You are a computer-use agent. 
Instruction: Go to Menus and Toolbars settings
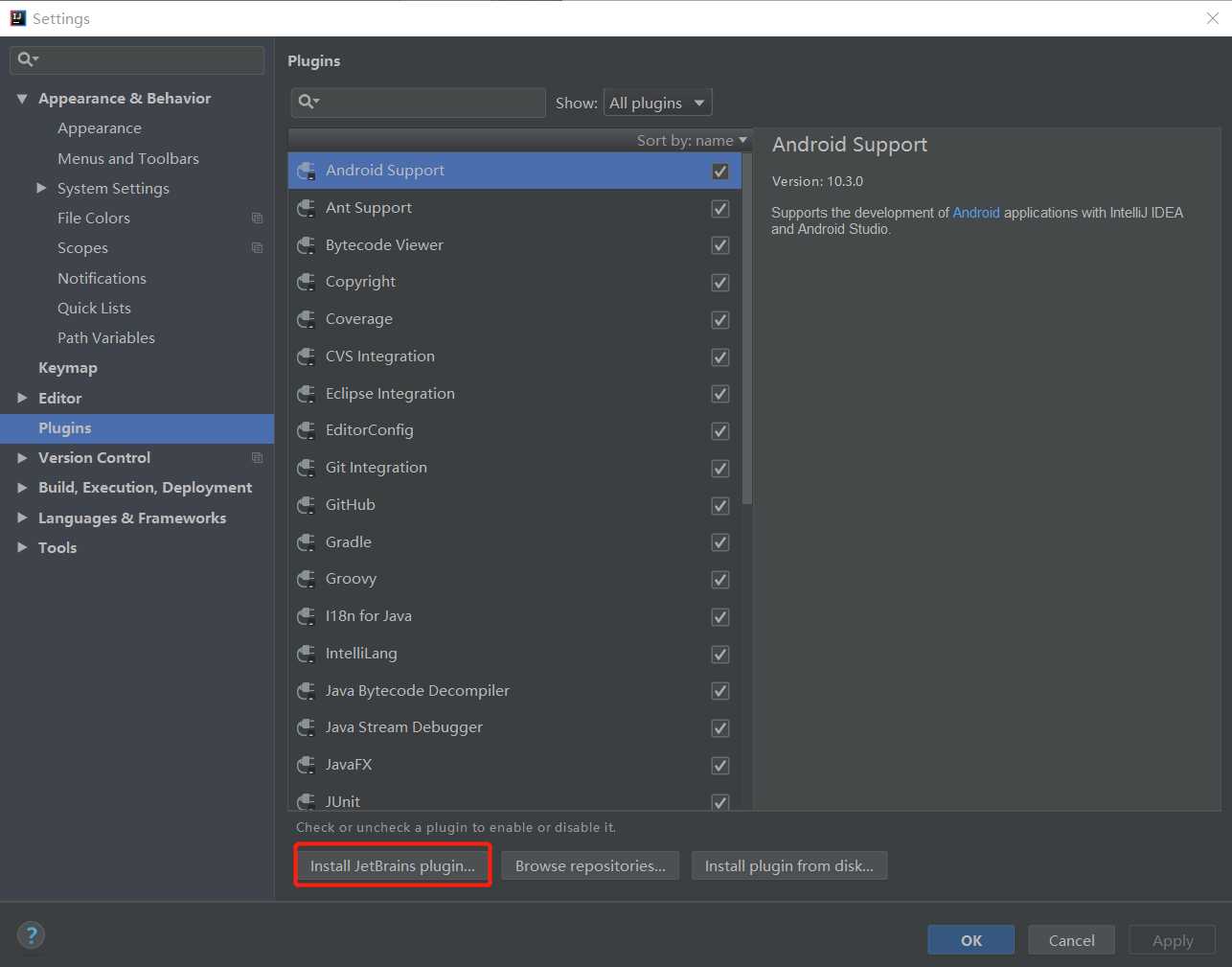click(x=128, y=158)
